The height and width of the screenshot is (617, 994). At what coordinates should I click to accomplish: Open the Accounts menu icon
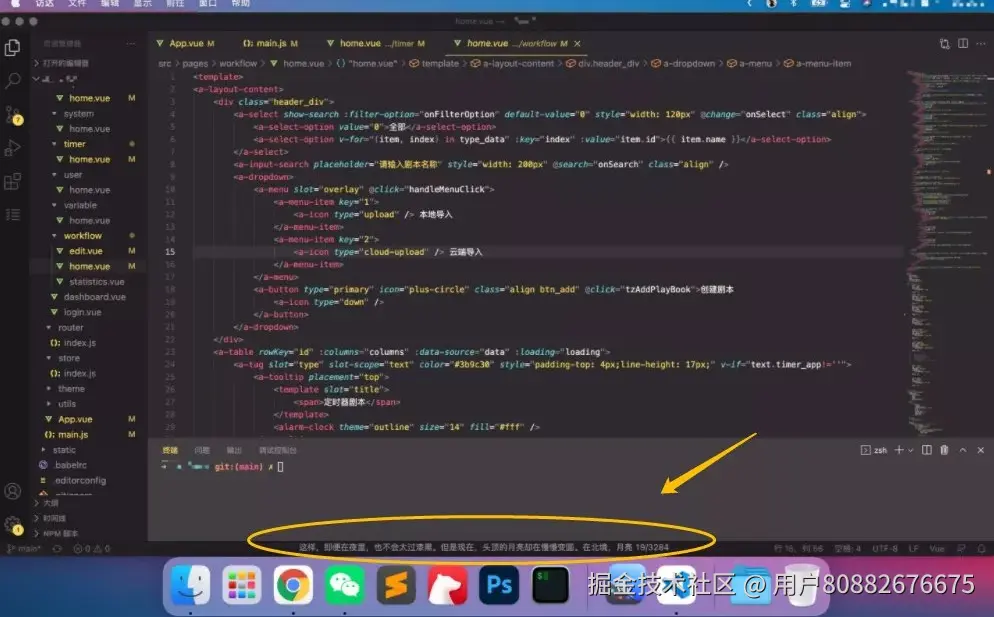(x=12, y=491)
